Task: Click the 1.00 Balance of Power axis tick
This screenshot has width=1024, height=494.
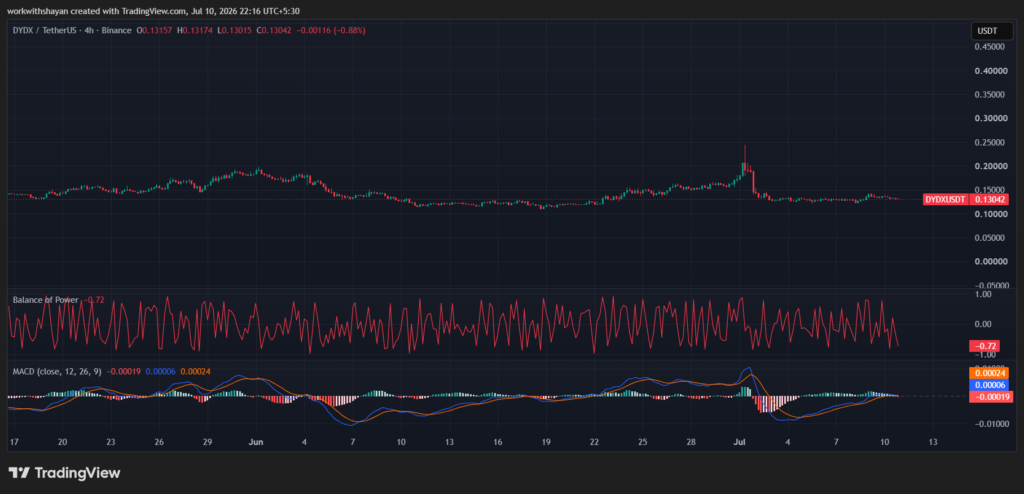Action: tap(983, 295)
